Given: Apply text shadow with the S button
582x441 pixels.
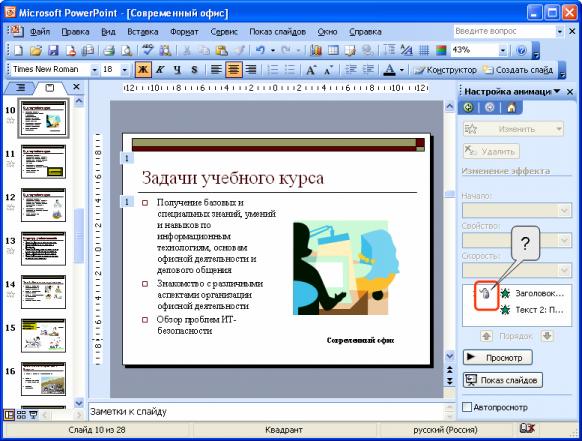Looking at the screenshot, I should 194,69.
